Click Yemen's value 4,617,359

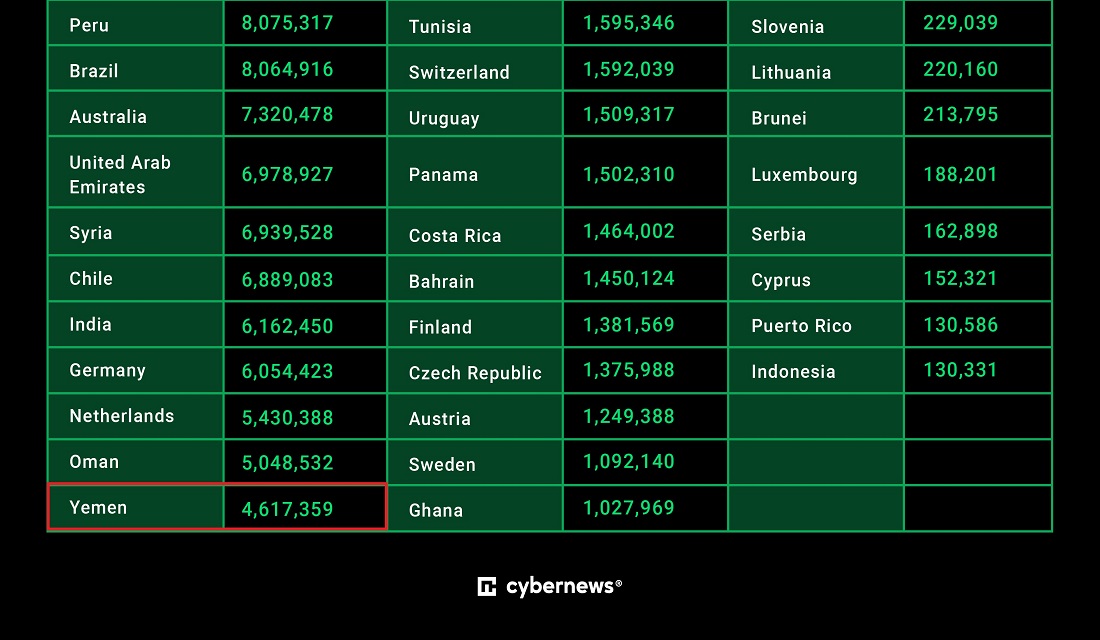click(288, 509)
